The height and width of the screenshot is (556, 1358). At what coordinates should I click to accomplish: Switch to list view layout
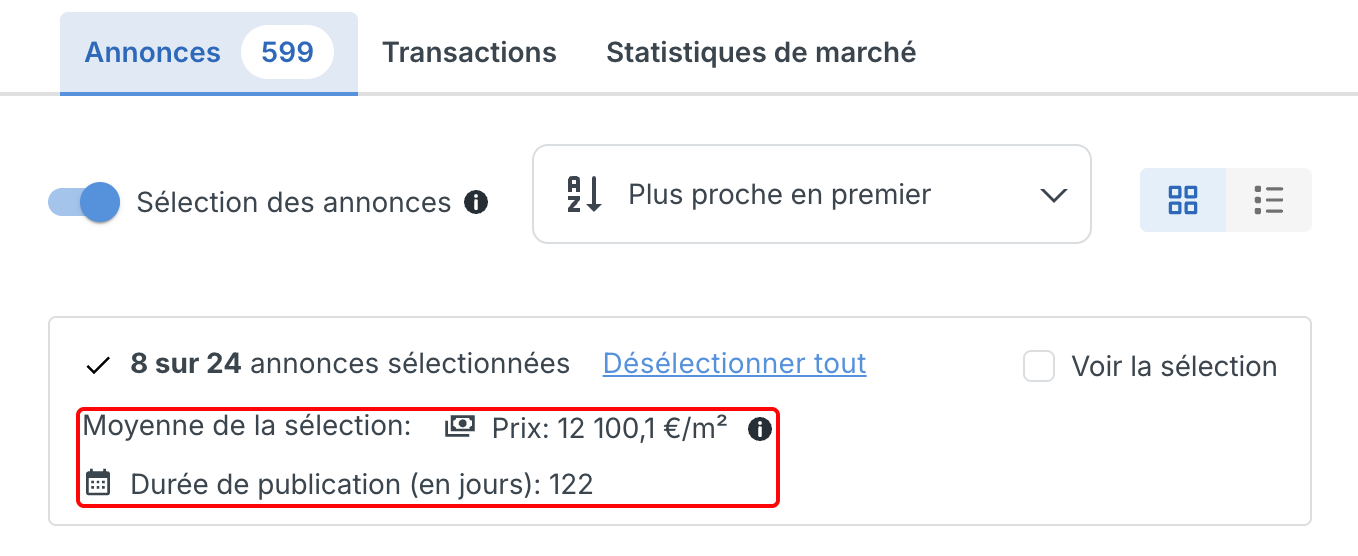coord(1269,200)
